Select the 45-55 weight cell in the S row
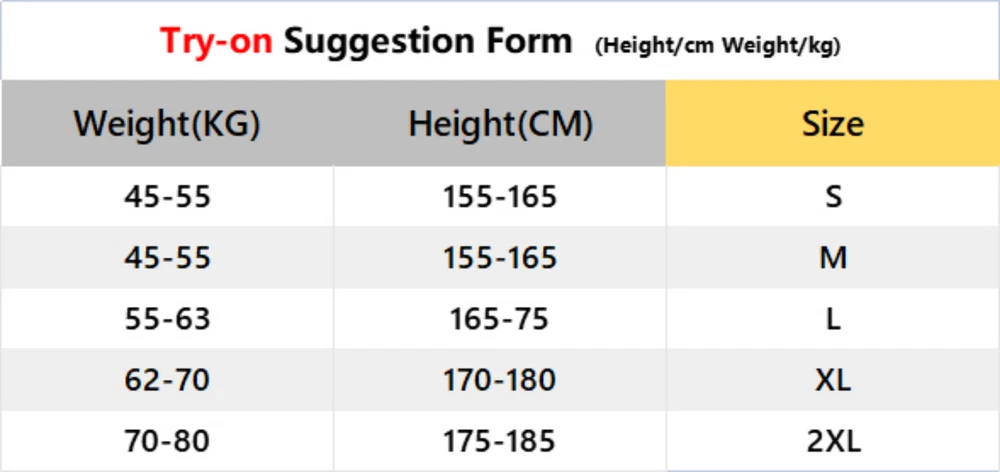 coord(167,197)
